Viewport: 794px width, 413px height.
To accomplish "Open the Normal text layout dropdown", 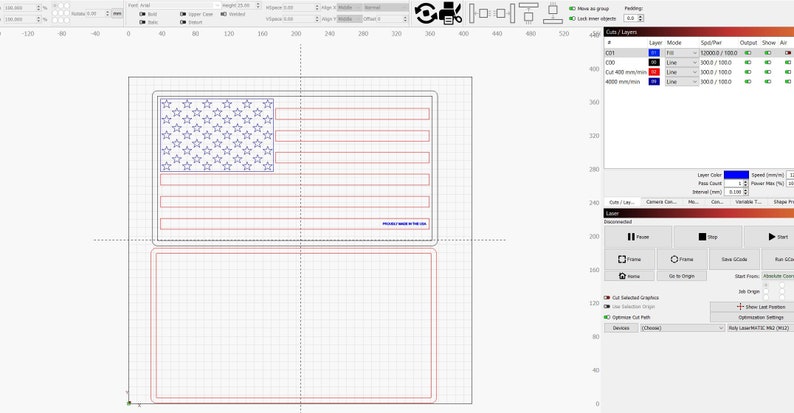I will [x=386, y=8].
